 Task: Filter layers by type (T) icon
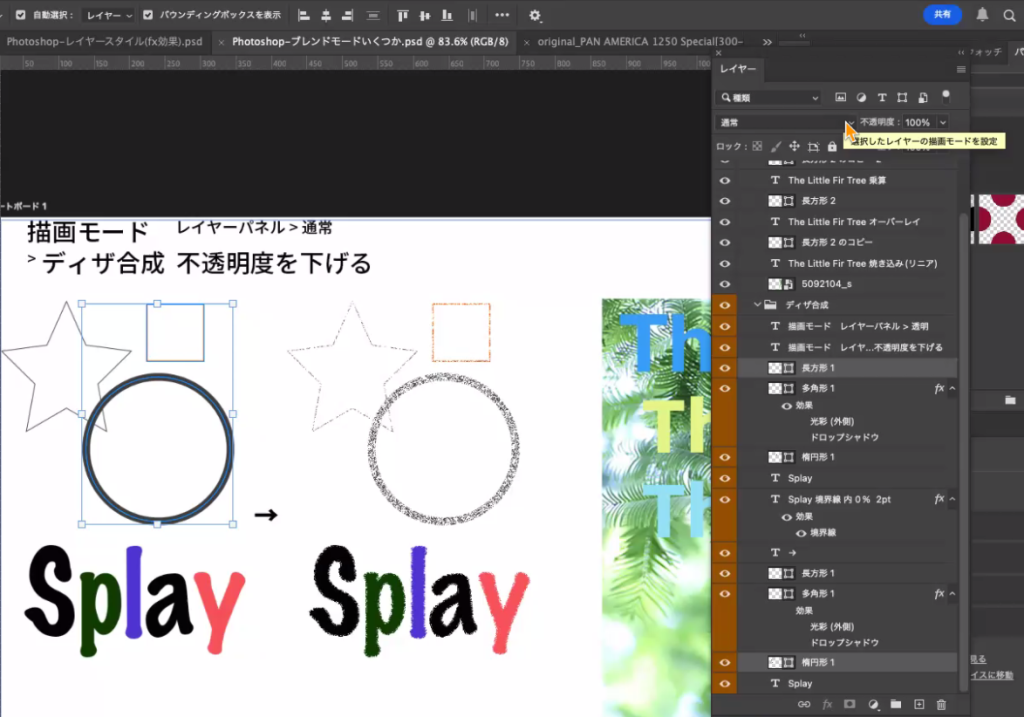[881, 97]
